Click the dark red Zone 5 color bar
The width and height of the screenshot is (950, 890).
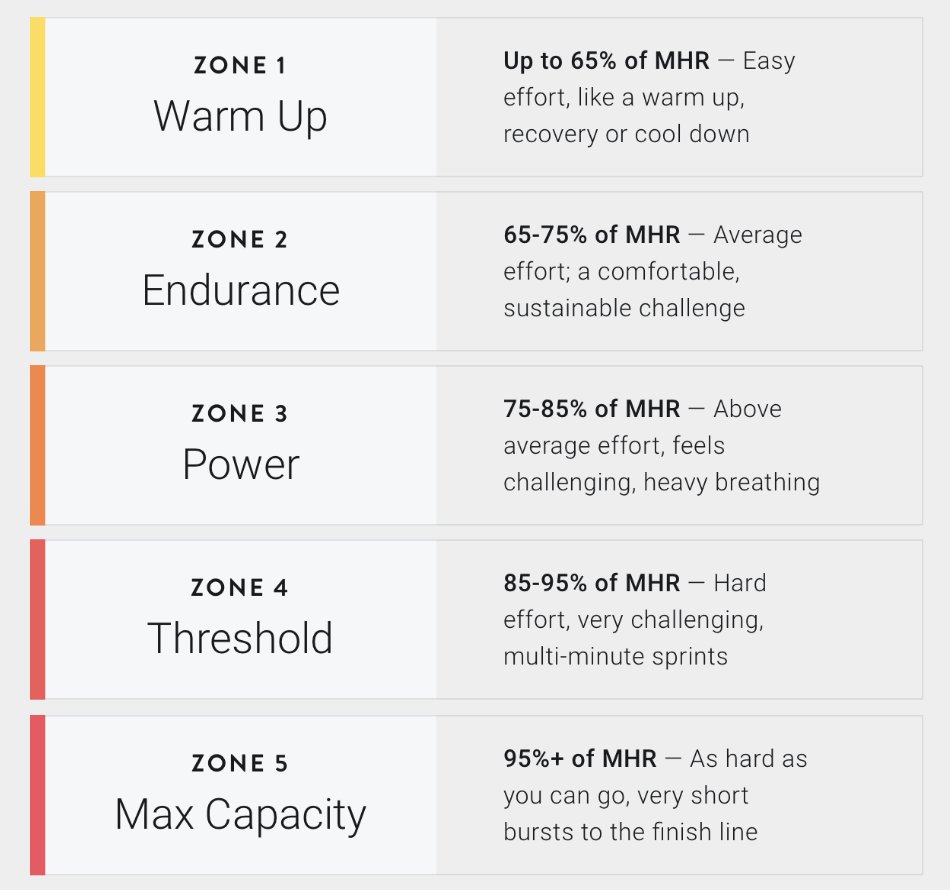37,795
